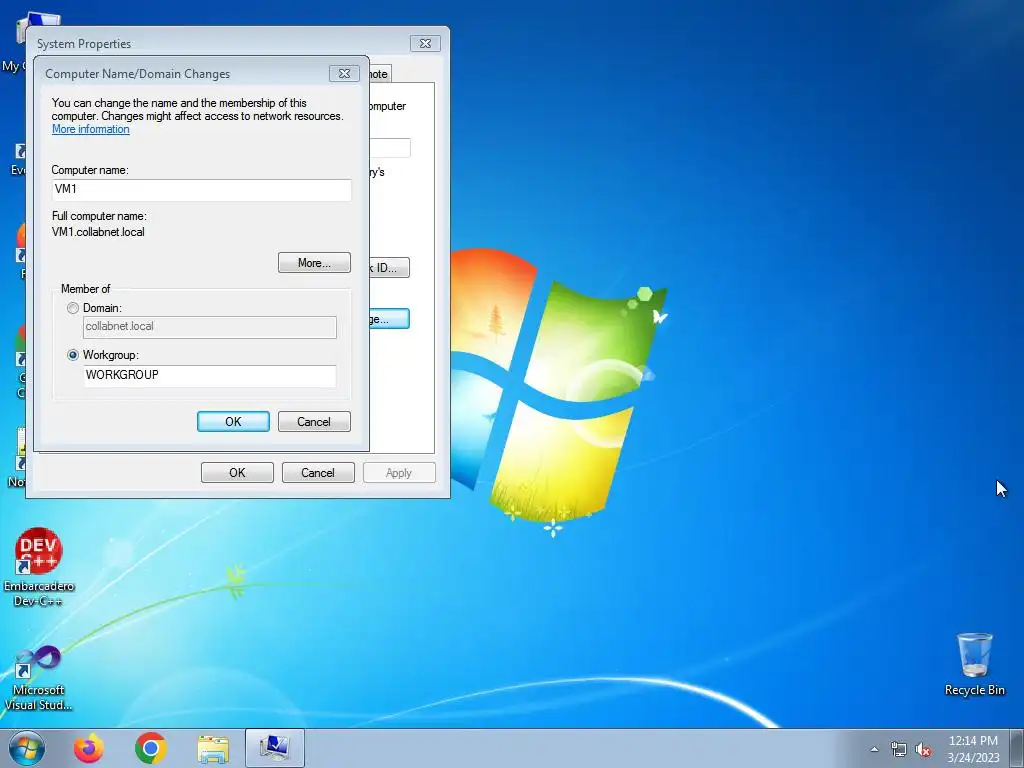Launch Firefox from the taskbar
The height and width of the screenshot is (768, 1024).
[89, 748]
